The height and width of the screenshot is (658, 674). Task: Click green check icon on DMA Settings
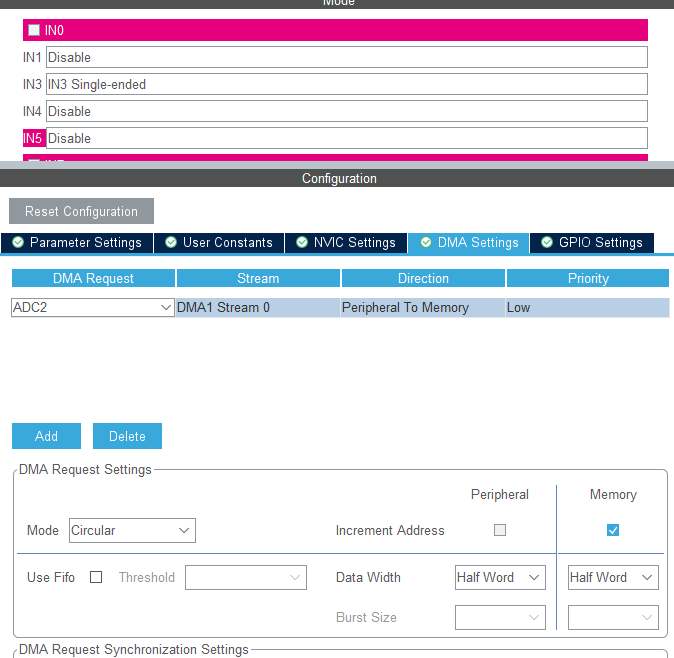tap(426, 242)
